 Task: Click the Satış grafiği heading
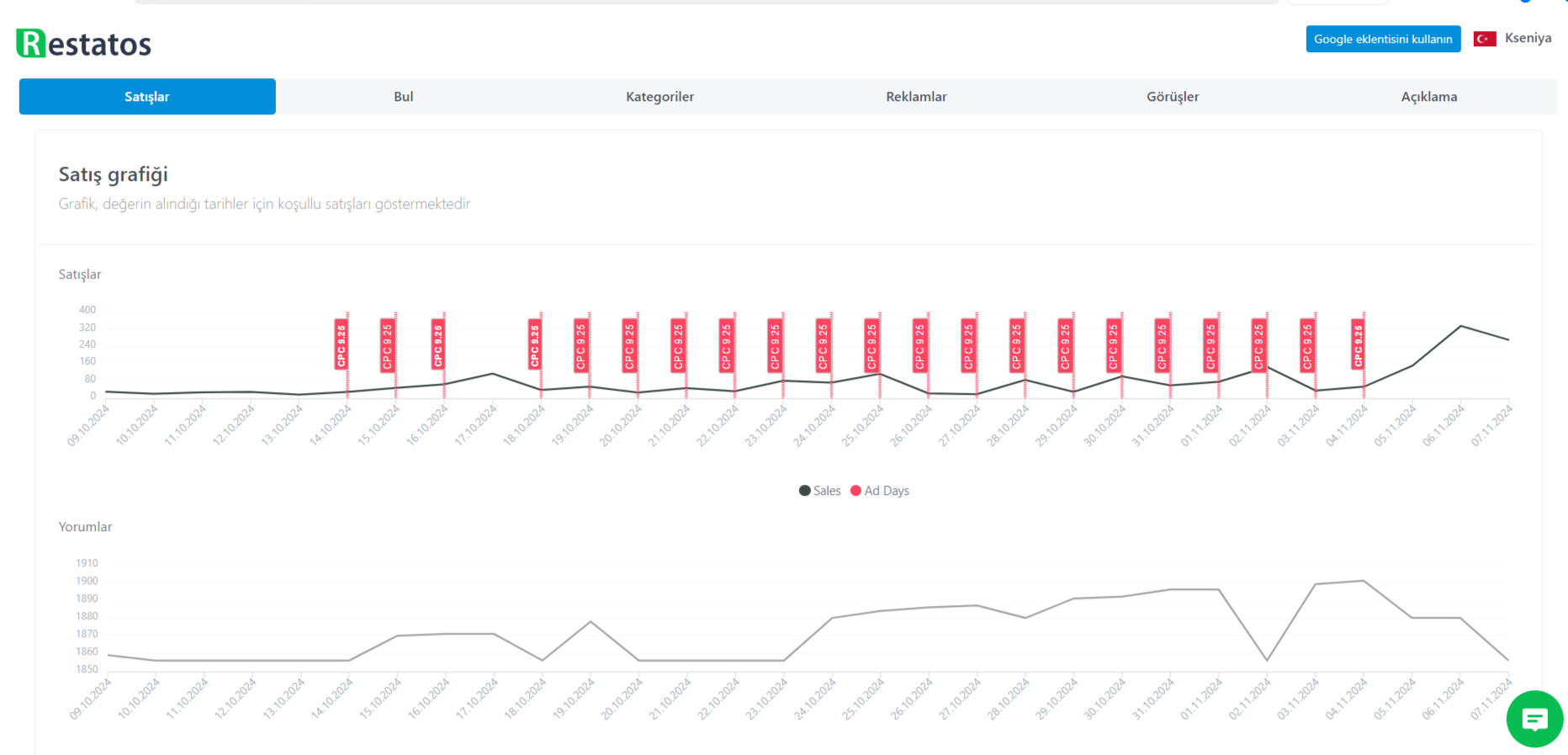114,174
